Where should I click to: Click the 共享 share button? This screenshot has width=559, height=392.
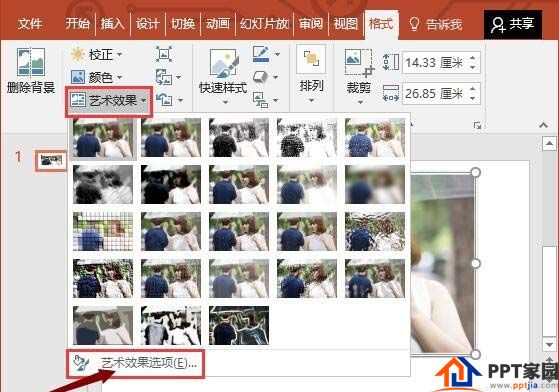[513, 24]
